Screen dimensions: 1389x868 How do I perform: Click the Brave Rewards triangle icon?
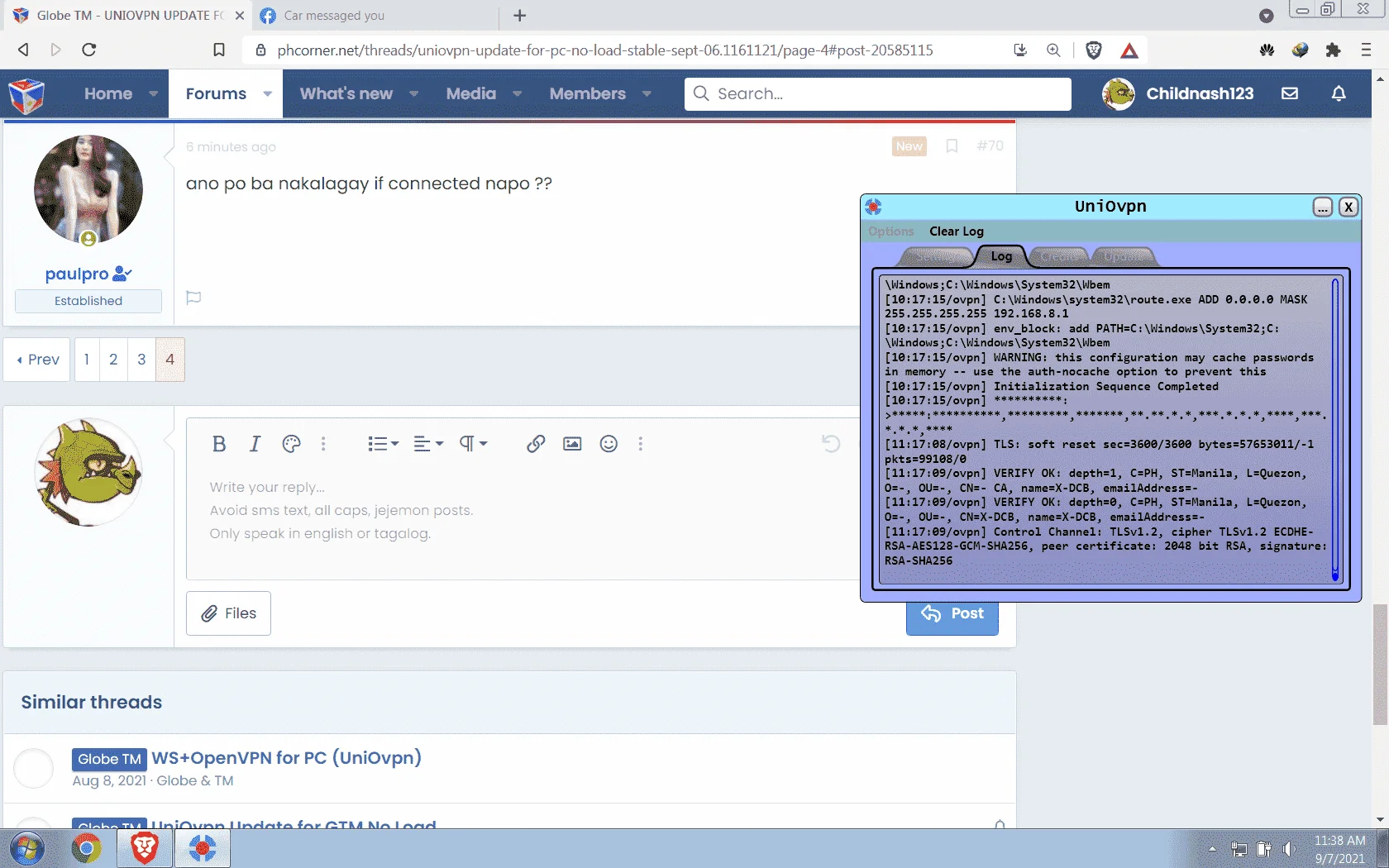[x=1129, y=50]
